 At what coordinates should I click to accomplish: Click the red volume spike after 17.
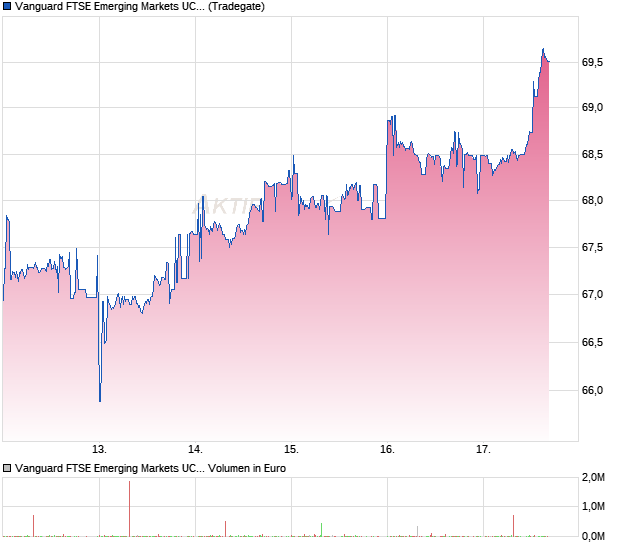[514, 526]
